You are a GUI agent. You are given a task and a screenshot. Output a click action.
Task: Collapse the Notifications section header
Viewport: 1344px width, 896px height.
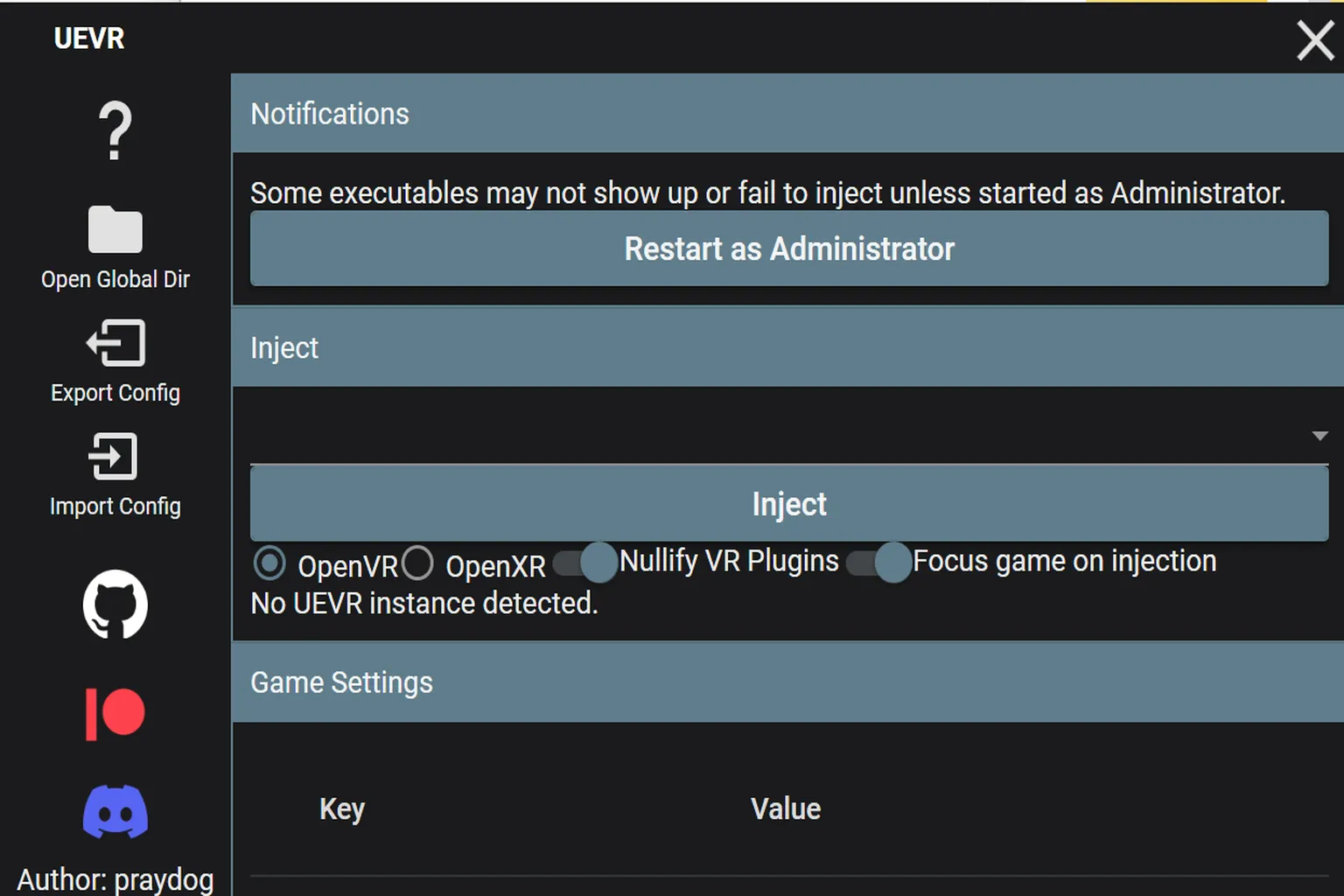pos(787,114)
